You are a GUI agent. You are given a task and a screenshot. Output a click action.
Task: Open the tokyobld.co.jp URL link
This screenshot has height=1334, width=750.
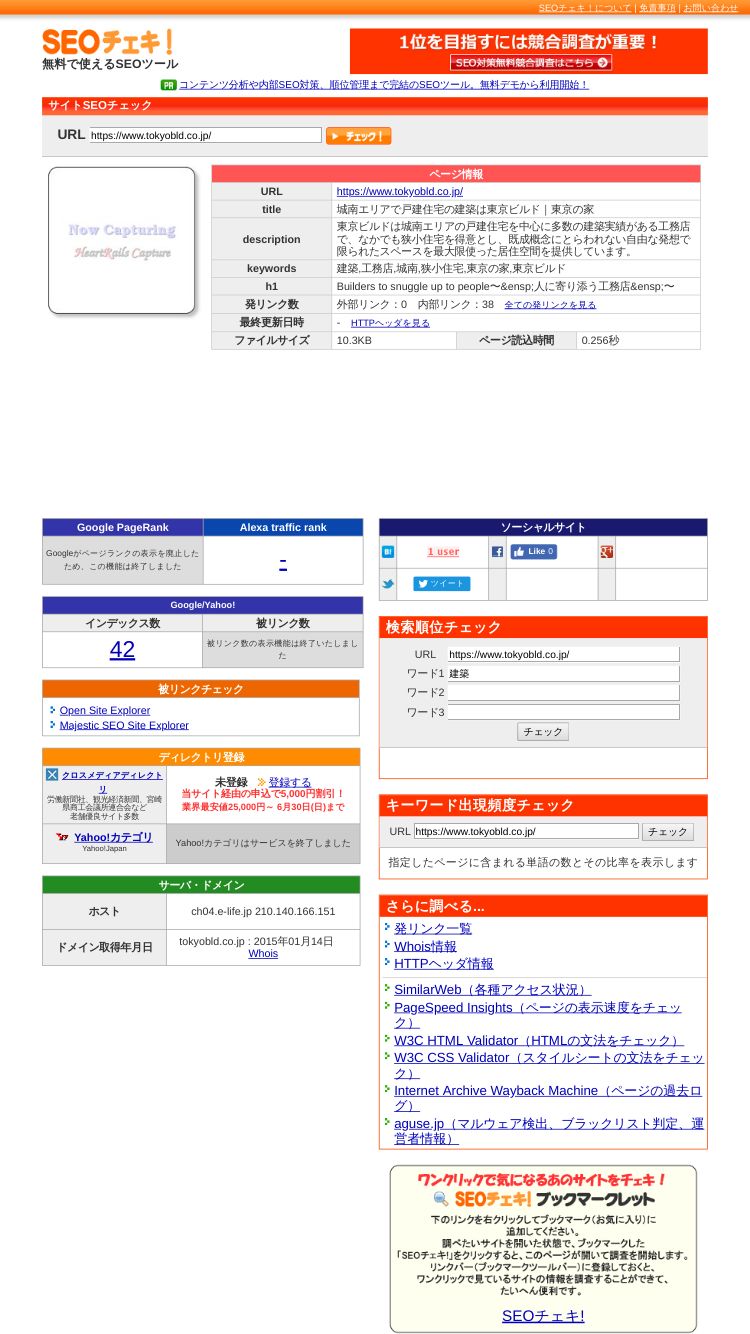[x=399, y=191]
